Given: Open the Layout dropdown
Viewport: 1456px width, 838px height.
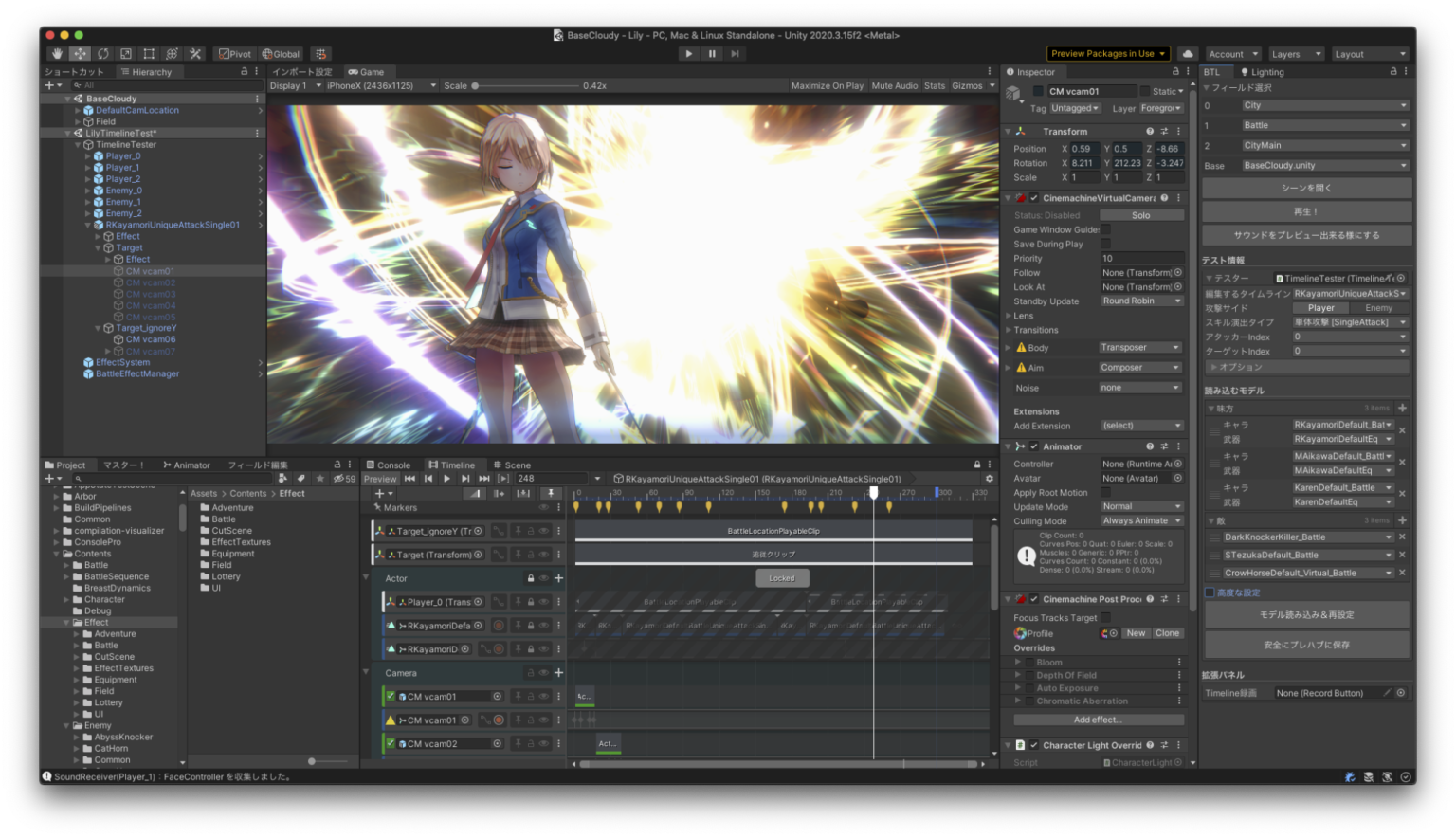Looking at the screenshot, I should point(1370,54).
